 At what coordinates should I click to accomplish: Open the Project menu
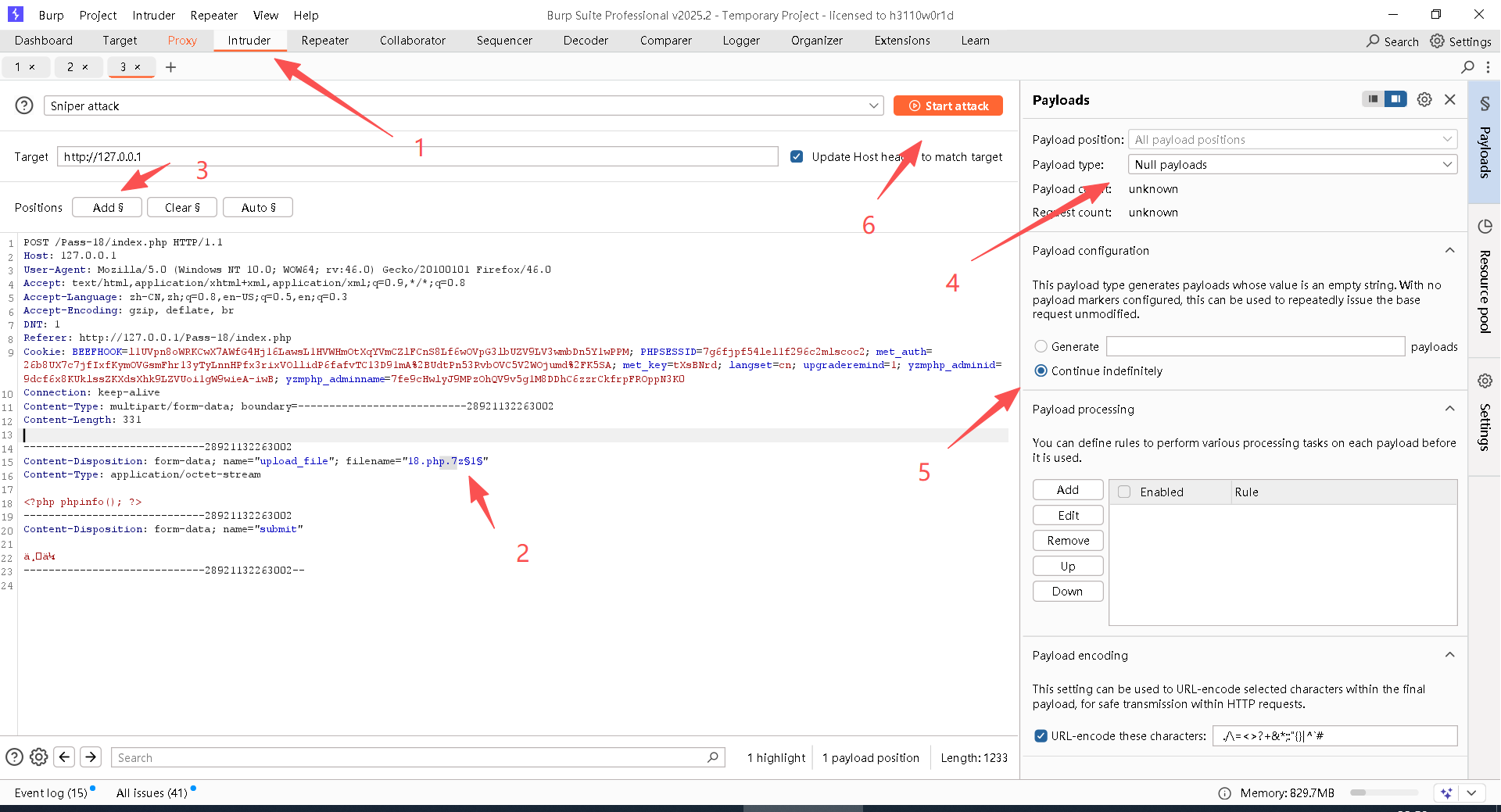(x=98, y=15)
